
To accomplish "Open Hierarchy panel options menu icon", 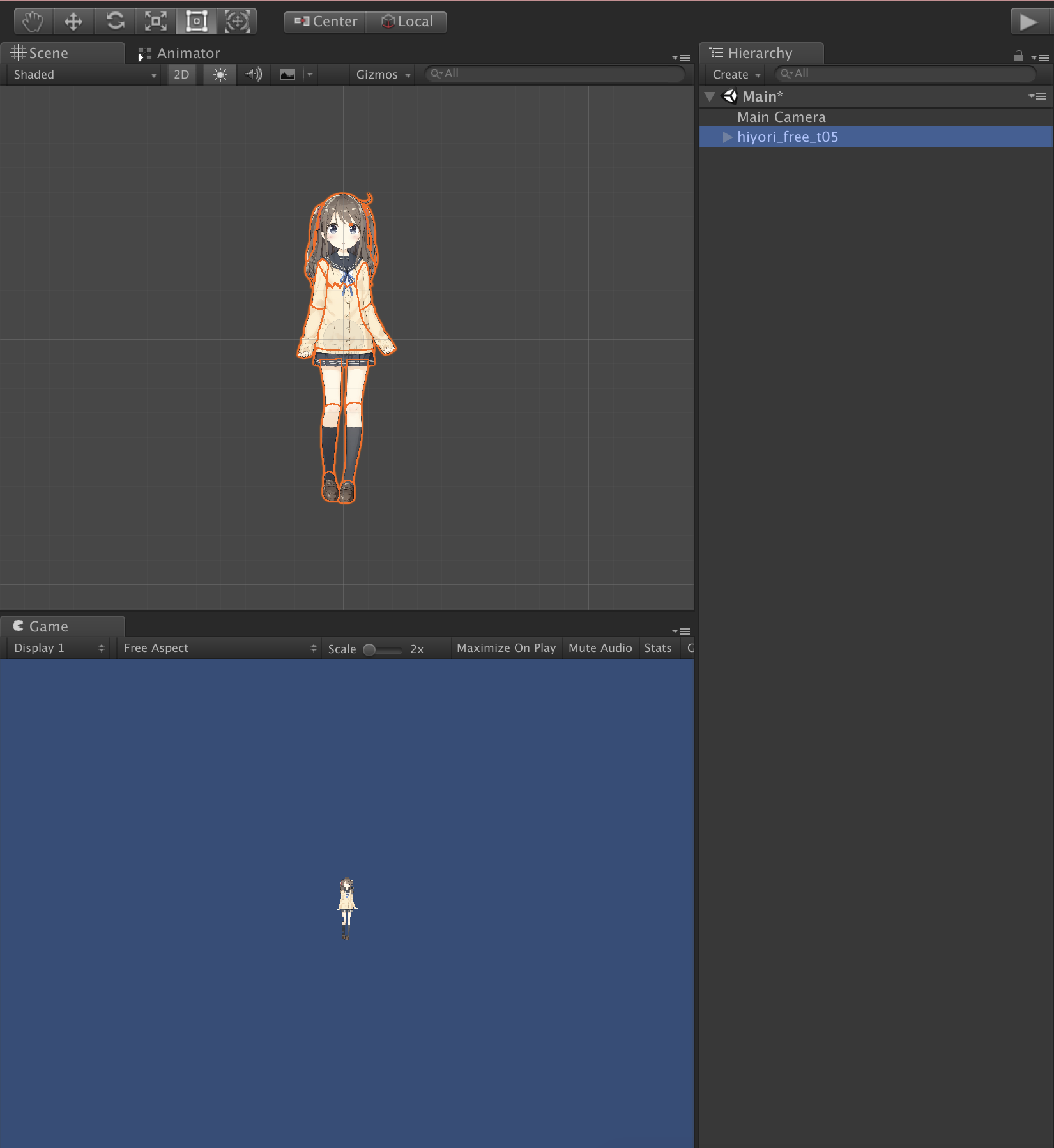I will (1040, 57).
